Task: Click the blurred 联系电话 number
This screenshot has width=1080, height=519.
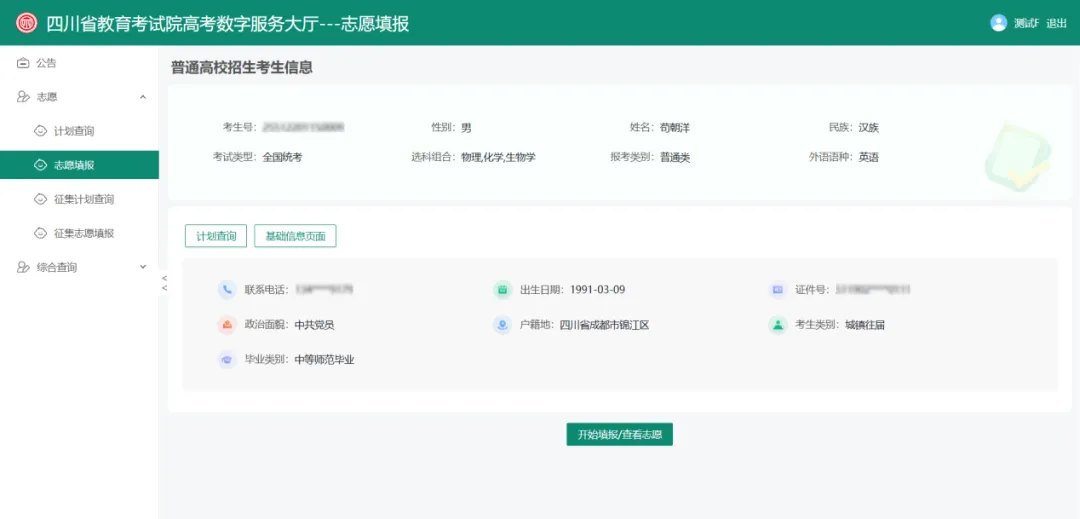Action: click(x=324, y=290)
